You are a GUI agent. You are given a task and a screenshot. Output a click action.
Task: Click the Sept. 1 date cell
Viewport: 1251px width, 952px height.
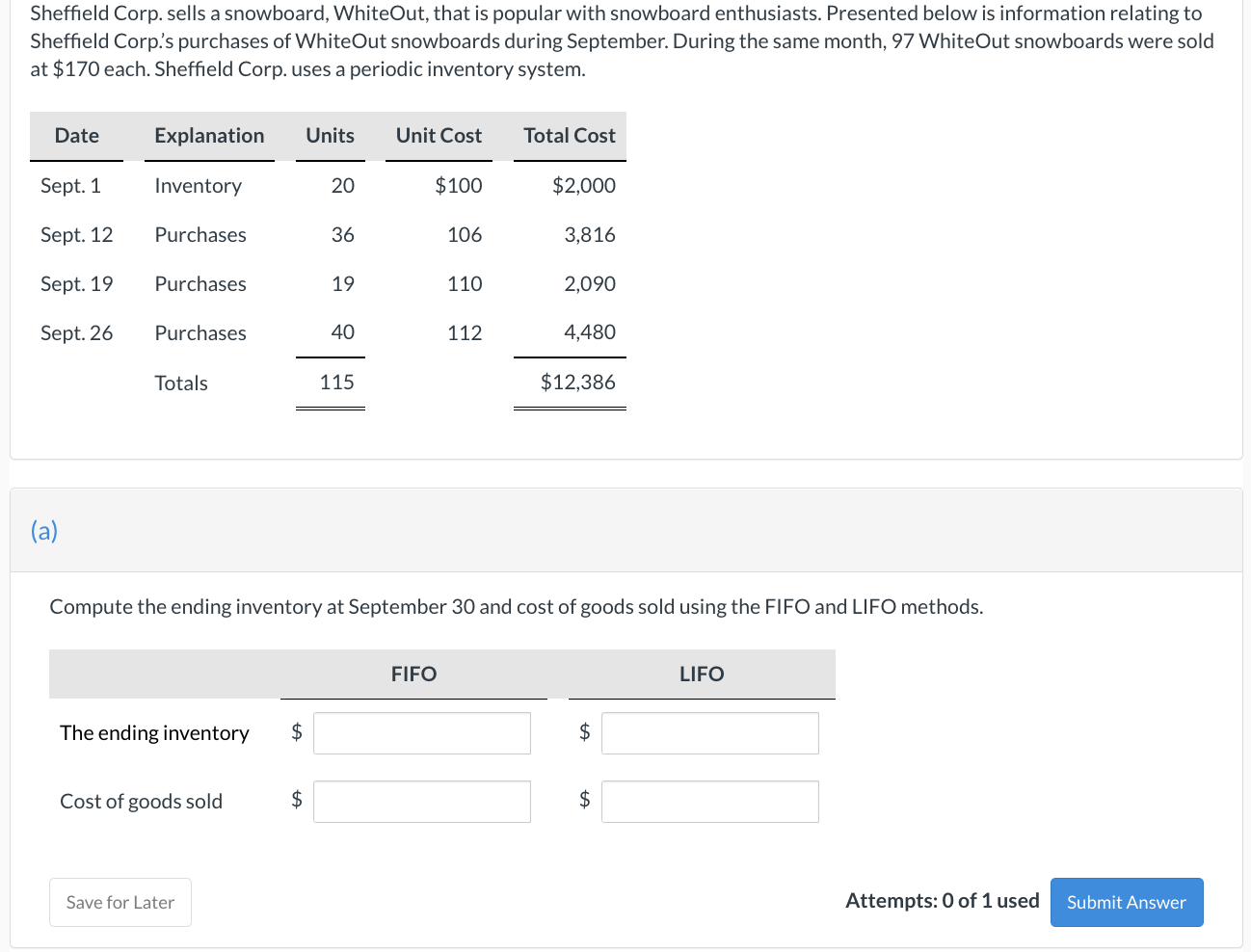point(70,185)
